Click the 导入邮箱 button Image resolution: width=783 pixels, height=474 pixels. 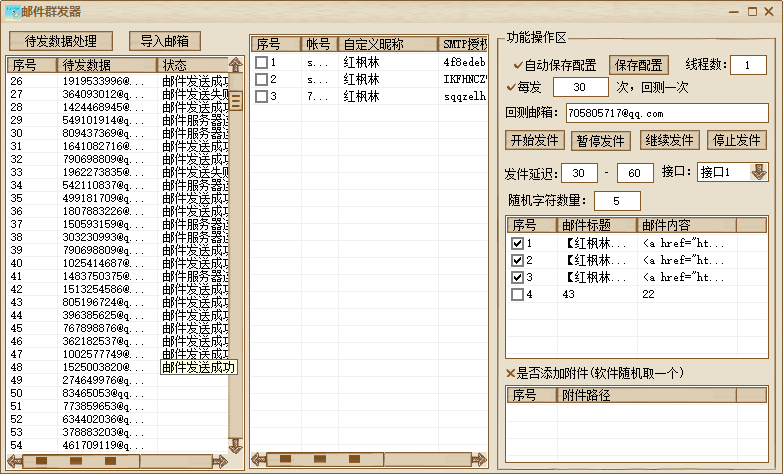tap(165, 41)
